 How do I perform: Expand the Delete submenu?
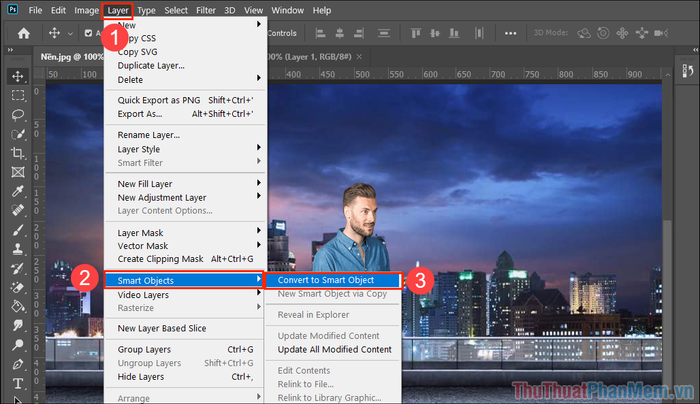click(258, 78)
